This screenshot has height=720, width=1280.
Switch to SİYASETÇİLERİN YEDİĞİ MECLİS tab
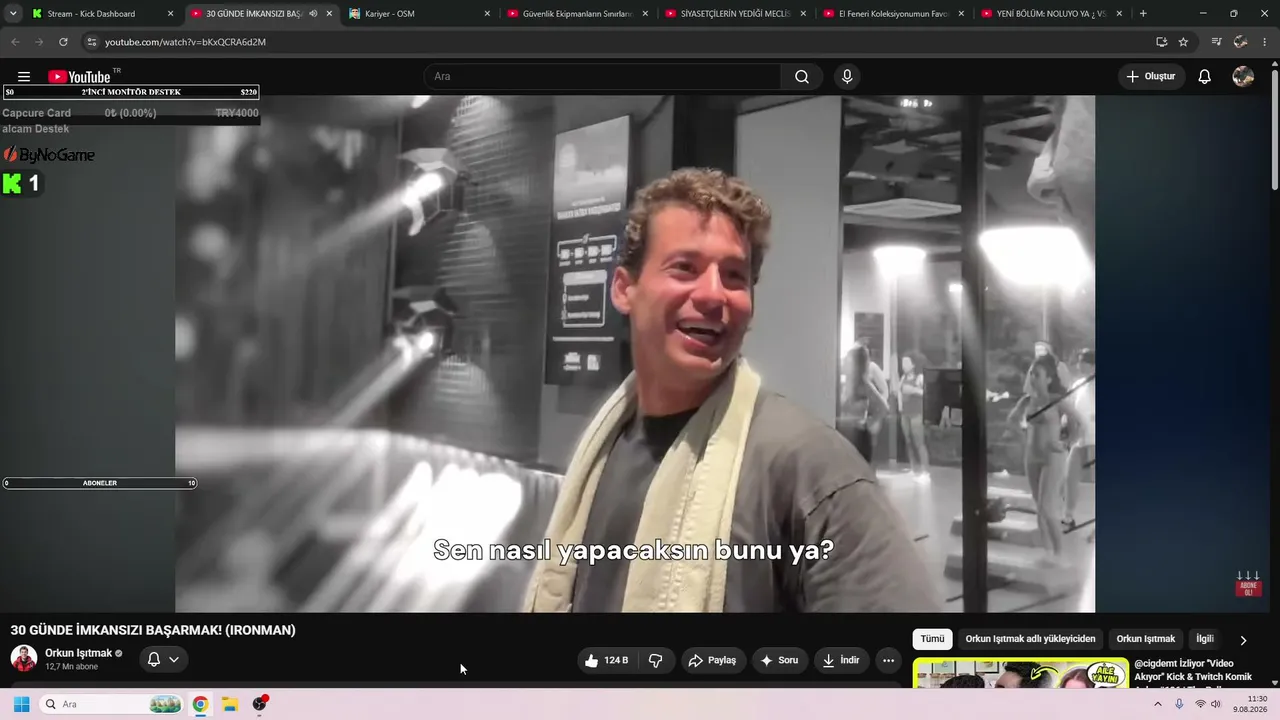[x=736, y=14]
